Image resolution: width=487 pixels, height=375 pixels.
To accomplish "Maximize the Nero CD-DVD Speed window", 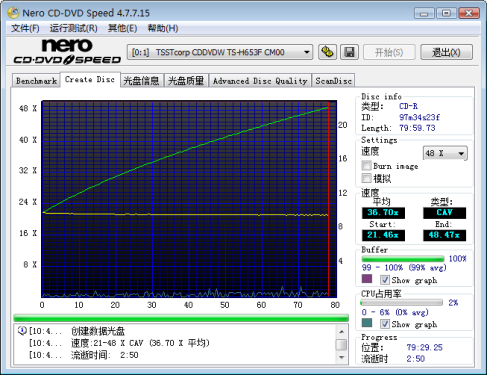I will 446,13.
